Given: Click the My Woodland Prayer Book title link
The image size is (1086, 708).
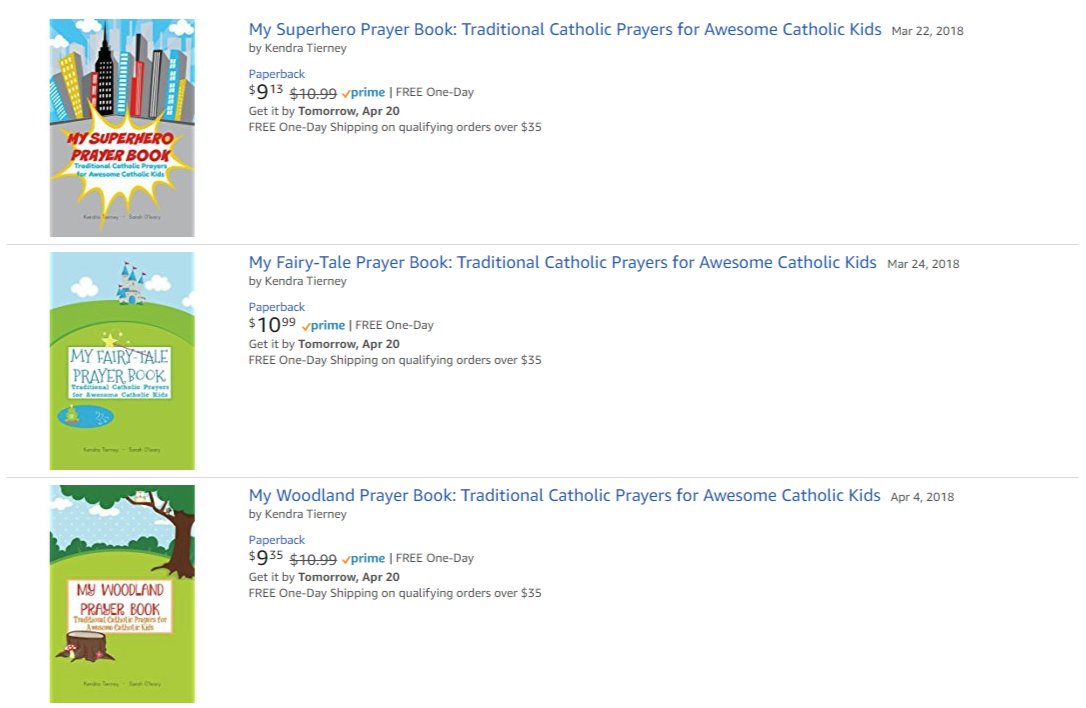Looking at the screenshot, I should [x=564, y=495].
